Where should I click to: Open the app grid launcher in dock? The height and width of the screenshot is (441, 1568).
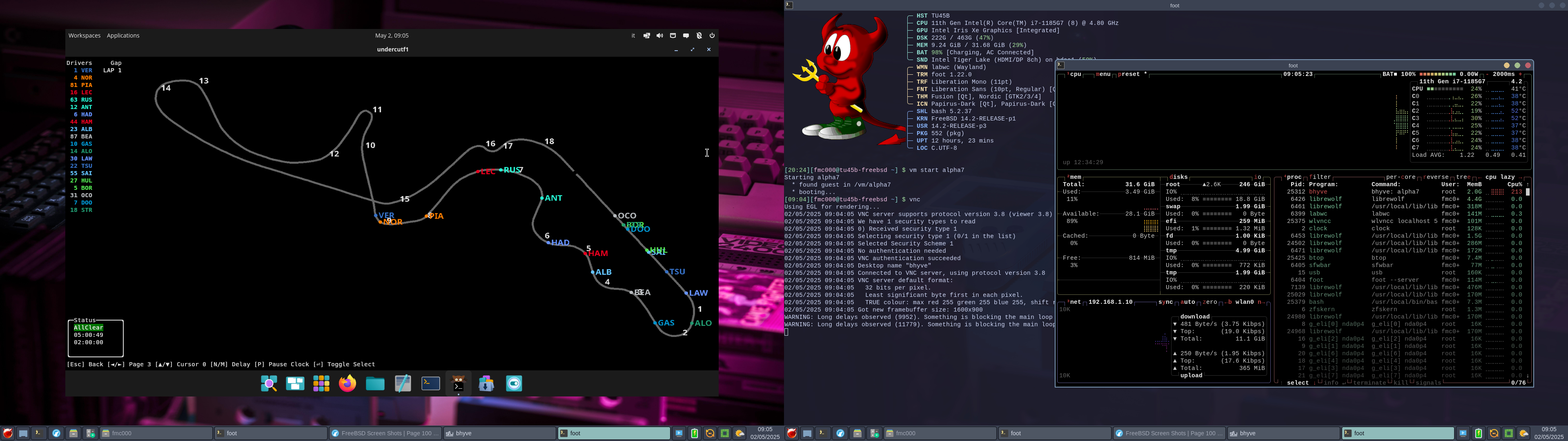321,384
